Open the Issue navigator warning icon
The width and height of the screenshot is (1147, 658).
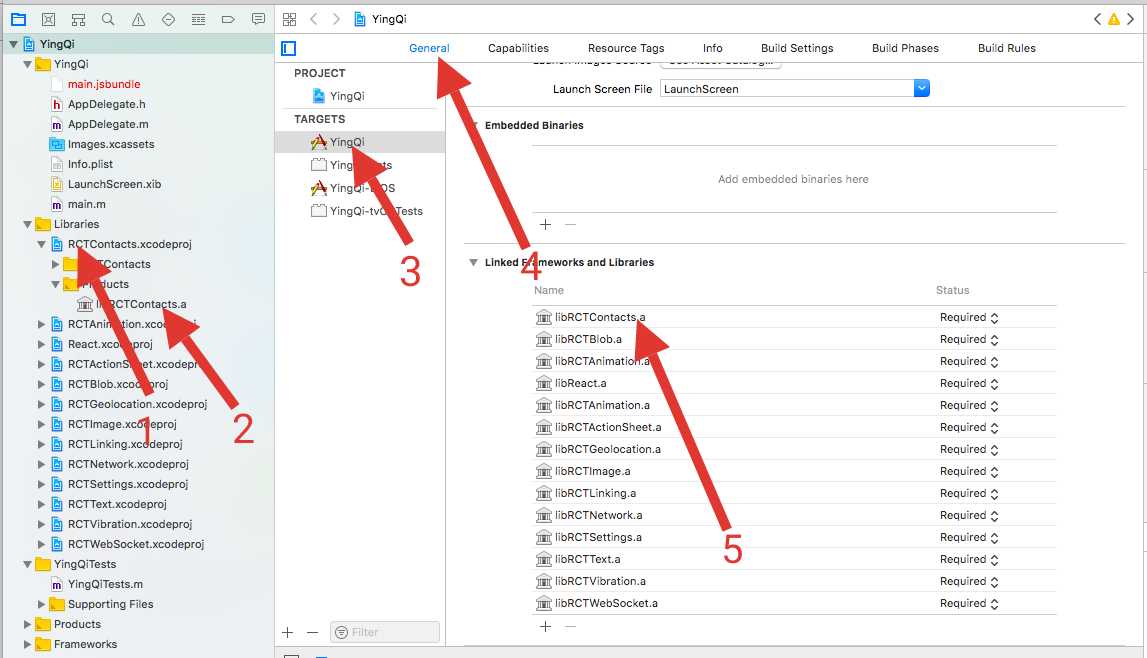[x=138, y=20]
